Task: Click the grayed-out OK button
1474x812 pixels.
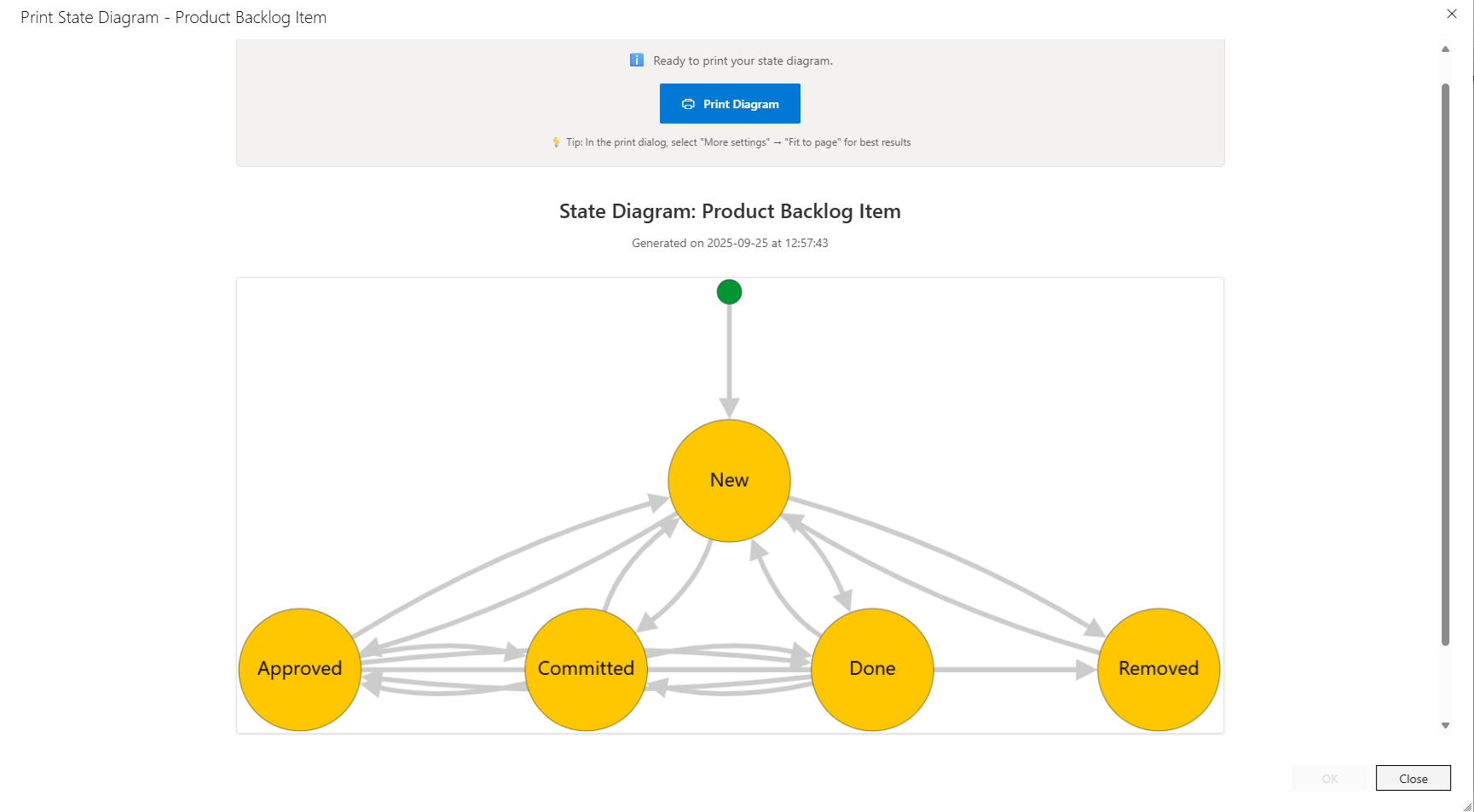Action: coord(1329,779)
